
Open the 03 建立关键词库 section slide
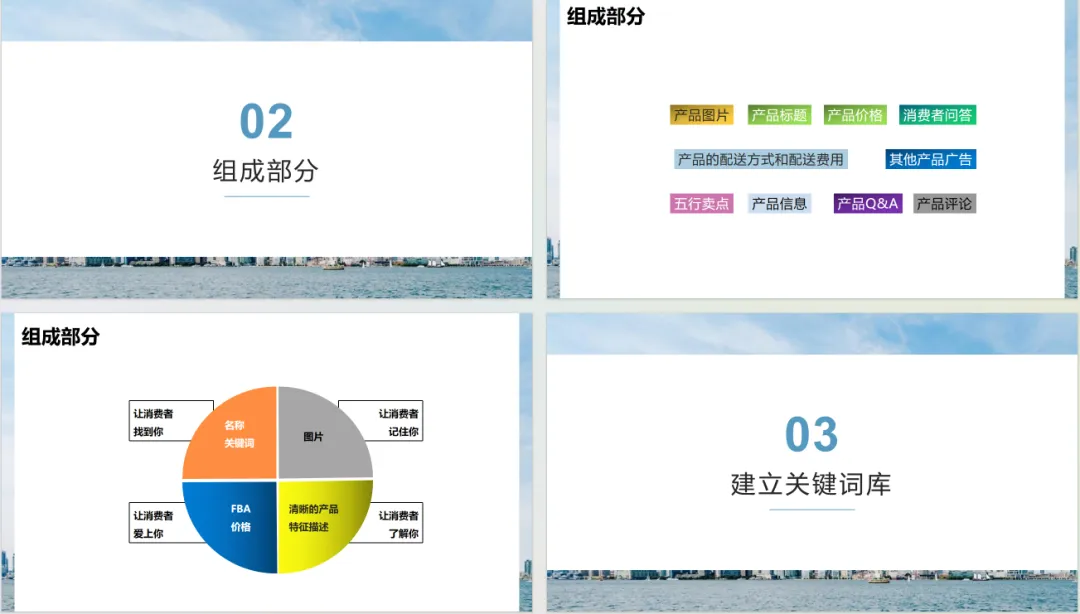(x=811, y=463)
